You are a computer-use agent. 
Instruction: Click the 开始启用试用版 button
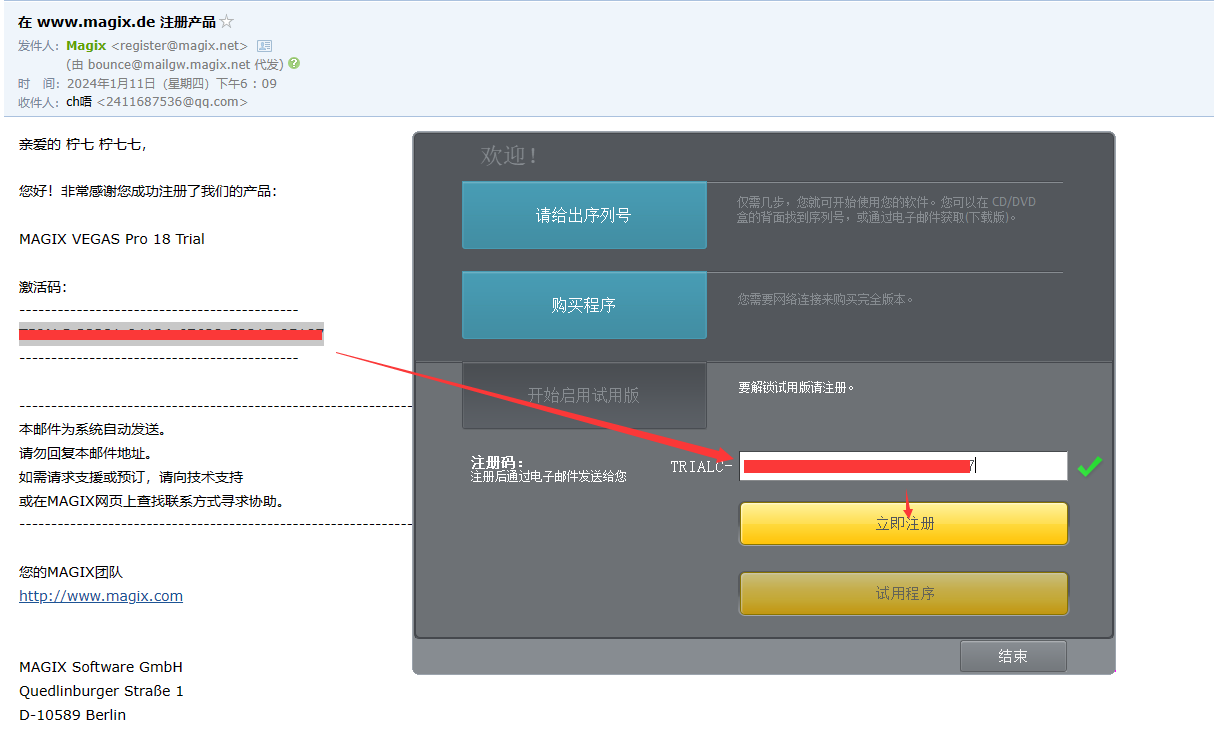(584, 395)
